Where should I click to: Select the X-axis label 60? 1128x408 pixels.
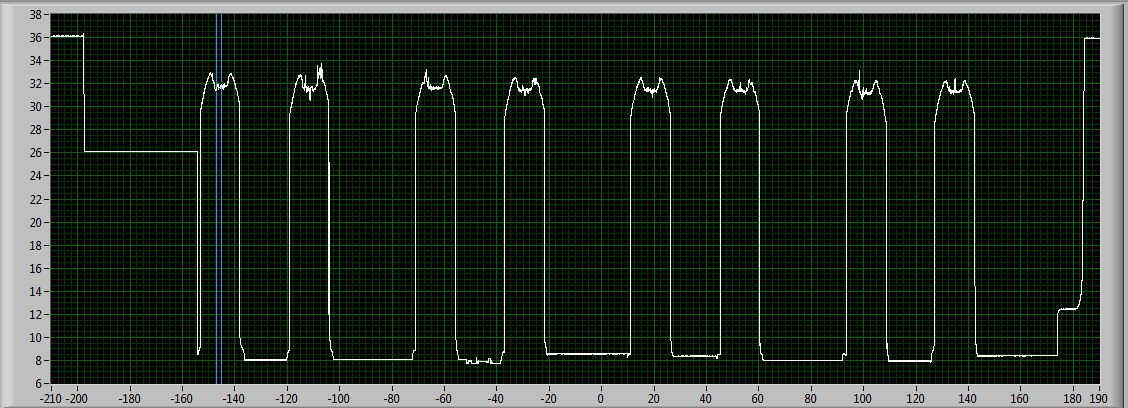click(759, 397)
